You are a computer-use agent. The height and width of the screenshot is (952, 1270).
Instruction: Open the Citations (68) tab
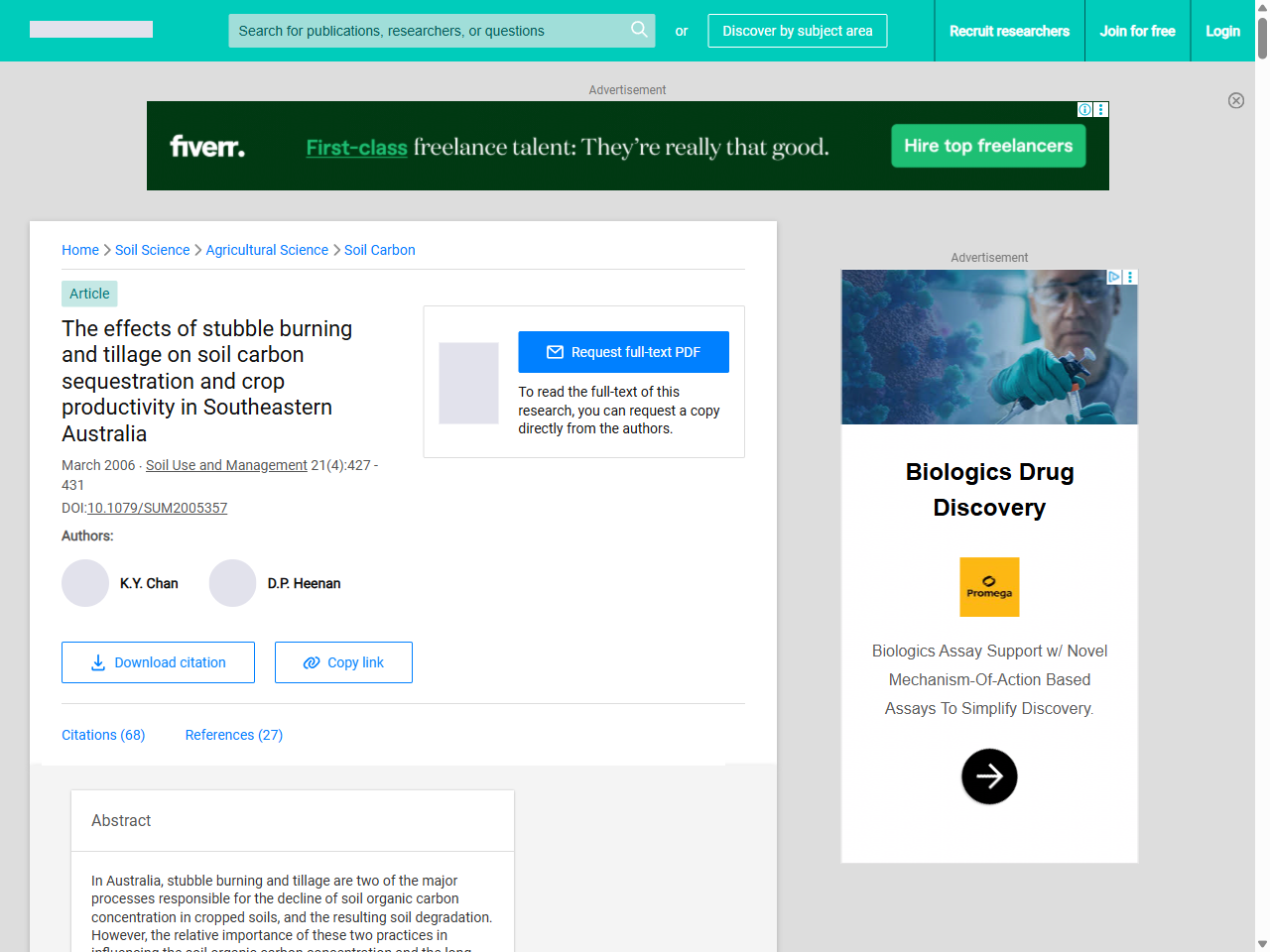point(103,735)
